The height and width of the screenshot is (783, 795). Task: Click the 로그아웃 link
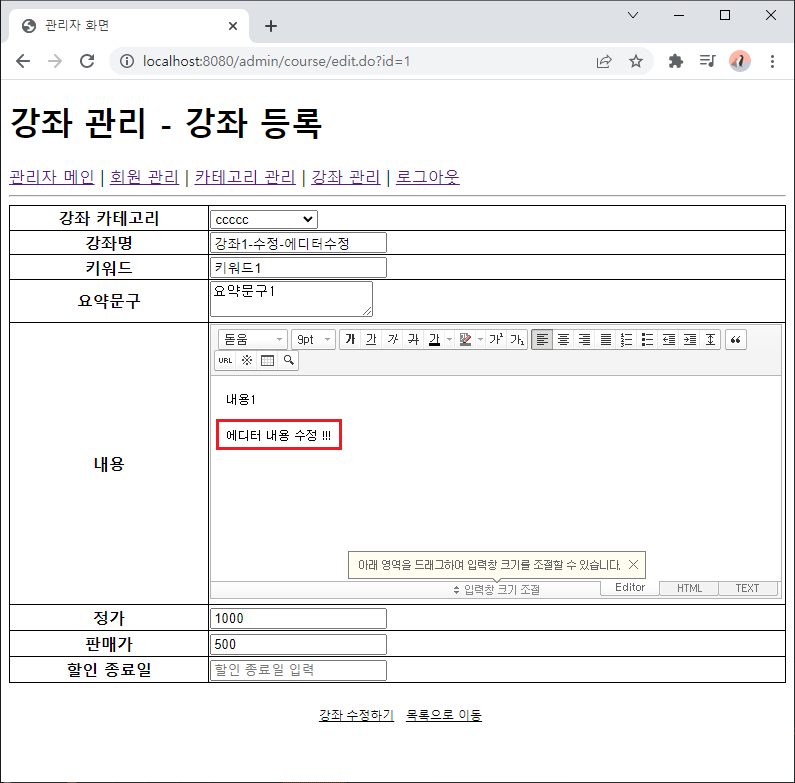coord(427,177)
